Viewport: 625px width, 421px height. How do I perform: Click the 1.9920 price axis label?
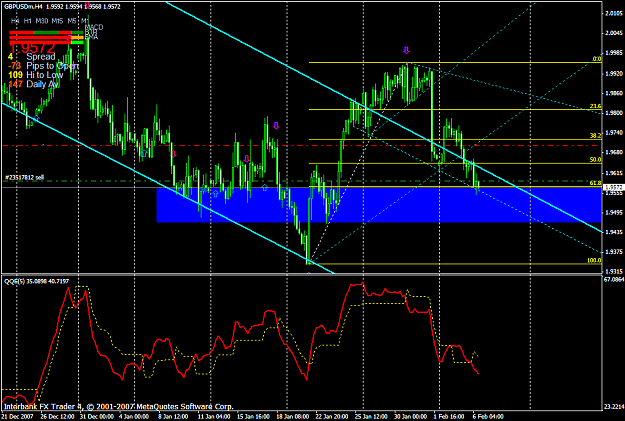(x=614, y=73)
